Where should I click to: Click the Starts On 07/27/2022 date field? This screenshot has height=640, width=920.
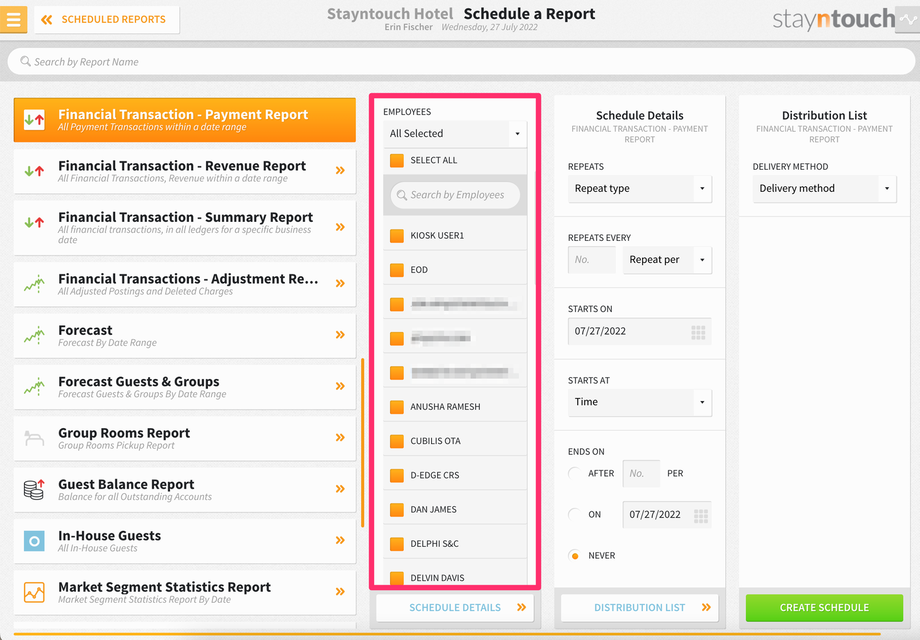(x=640, y=331)
